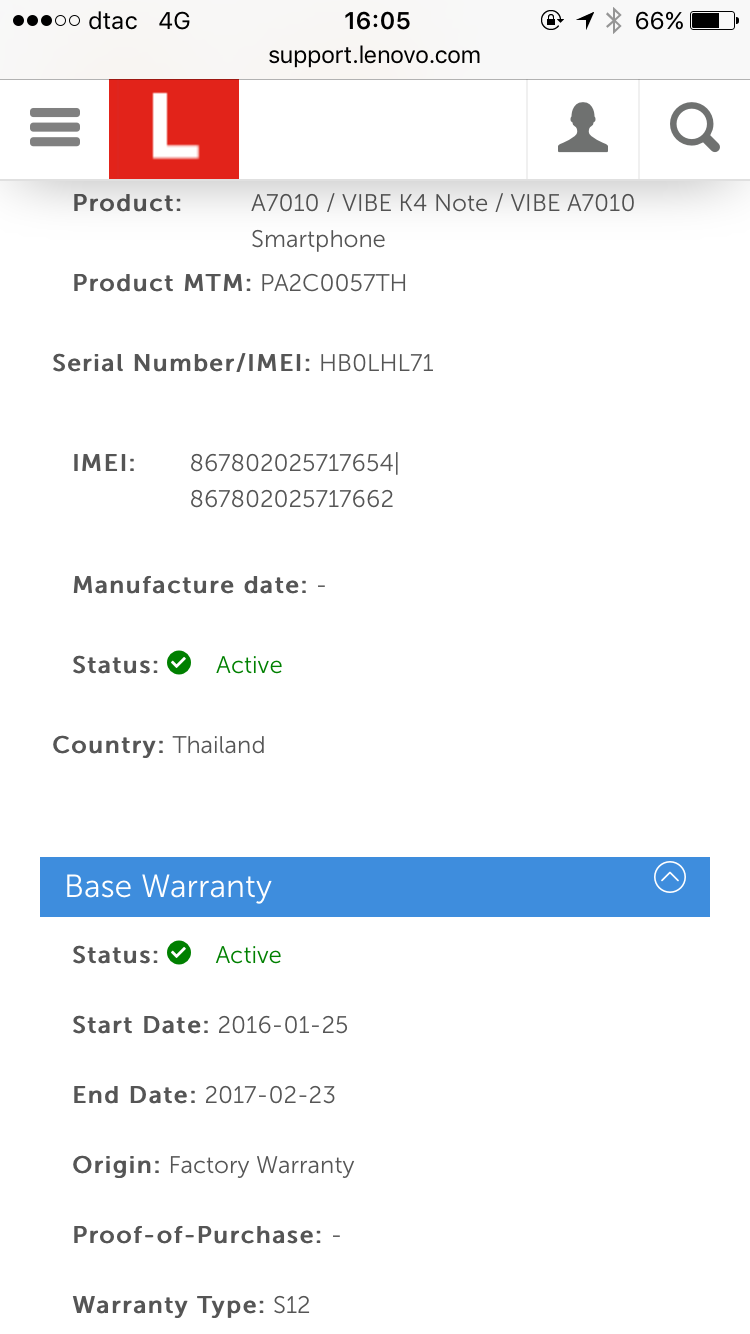Tap the support.lenovo.com address bar
This screenshot has height=1334, width=750.
tap(374, 56)
